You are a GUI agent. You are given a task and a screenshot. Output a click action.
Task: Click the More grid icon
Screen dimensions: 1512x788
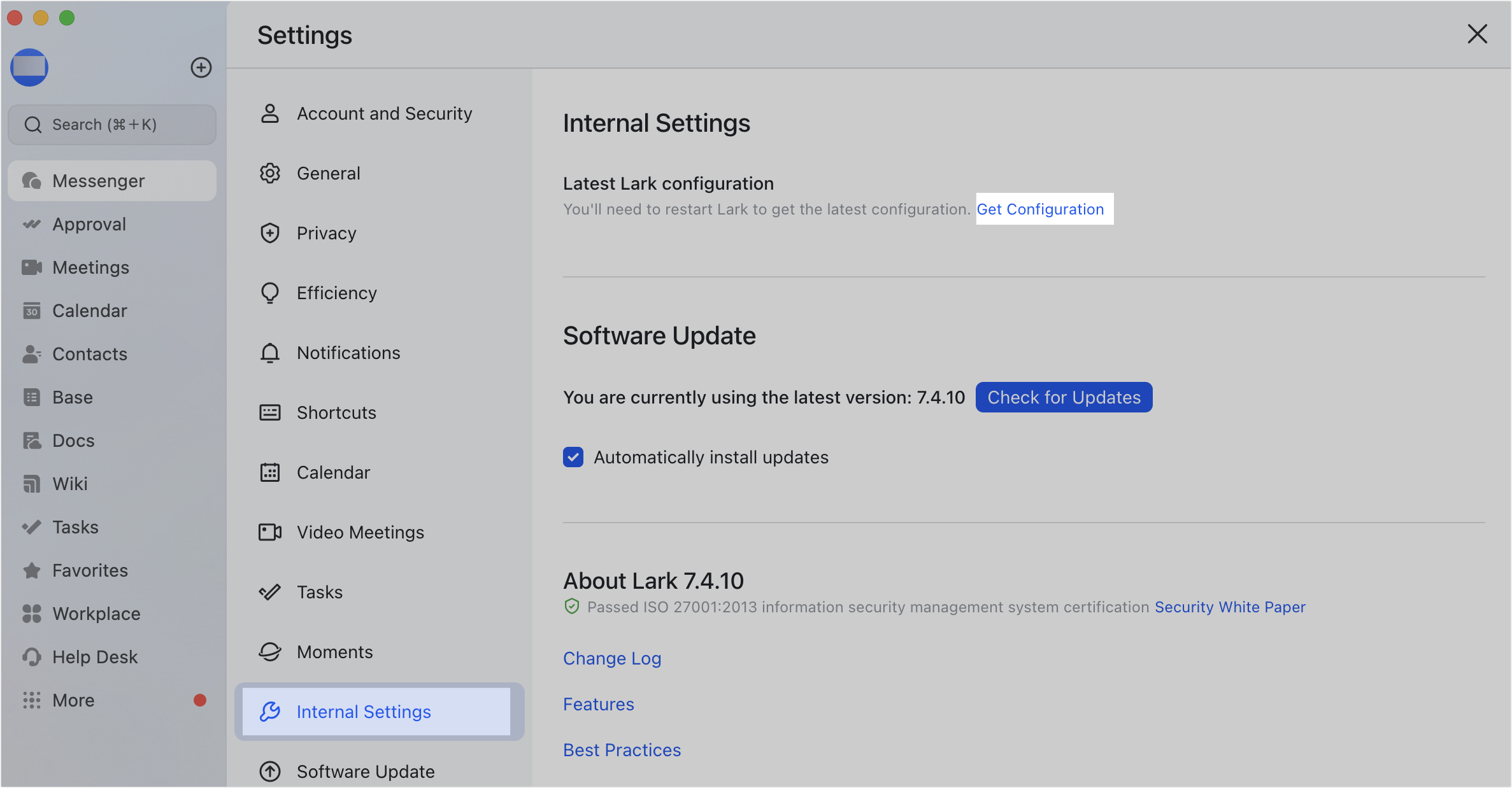(x=31, y=700)
